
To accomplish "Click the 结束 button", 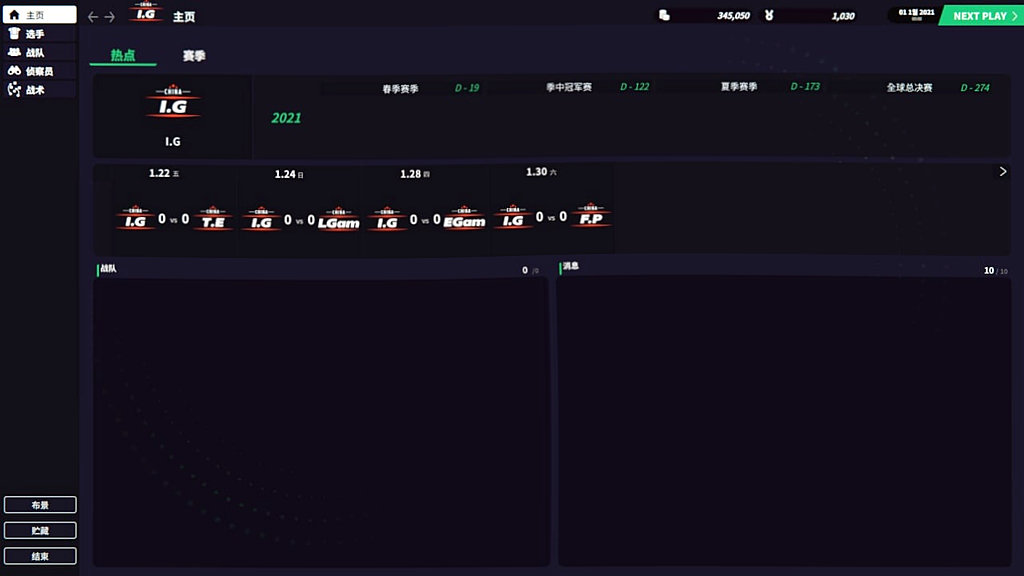I will (x=40, y=556).
